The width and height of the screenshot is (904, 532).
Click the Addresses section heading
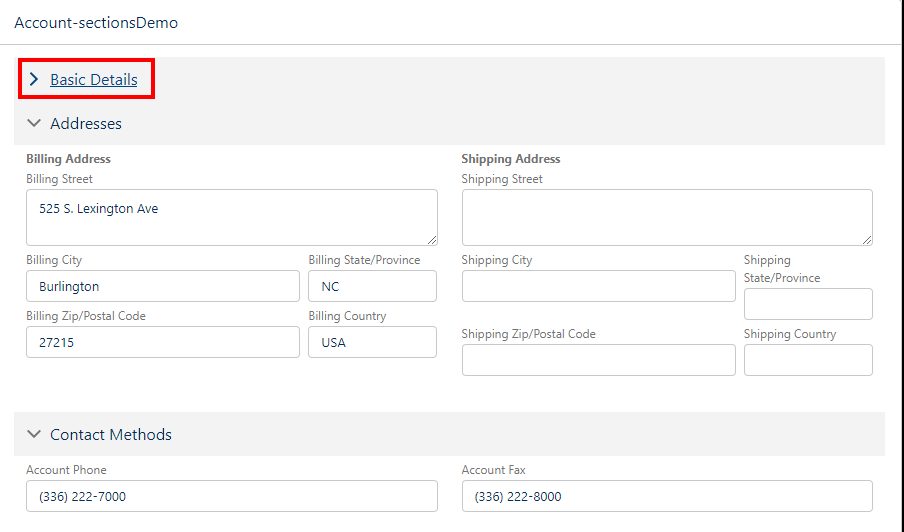tap(86, 123)
